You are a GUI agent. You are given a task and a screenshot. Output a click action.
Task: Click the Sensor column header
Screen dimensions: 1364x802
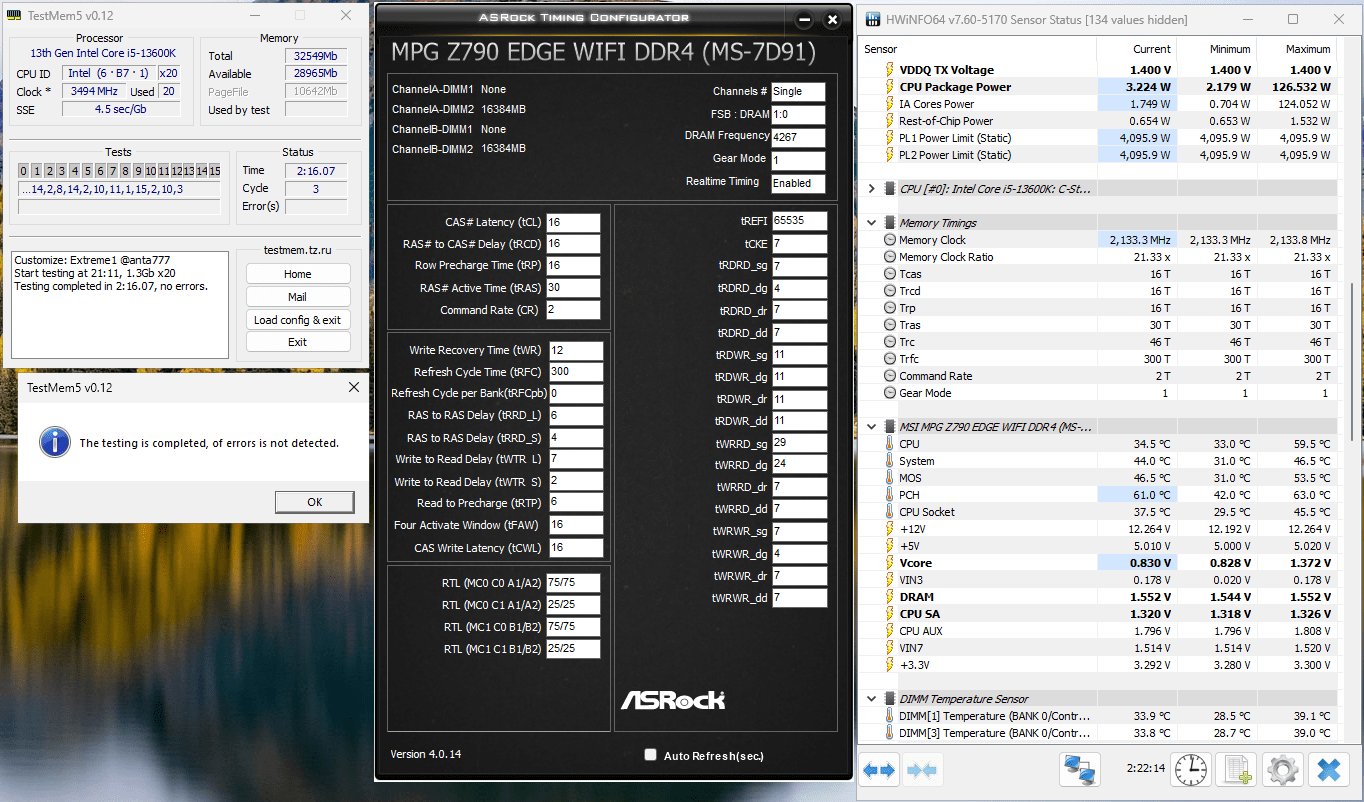pos(978,49)
